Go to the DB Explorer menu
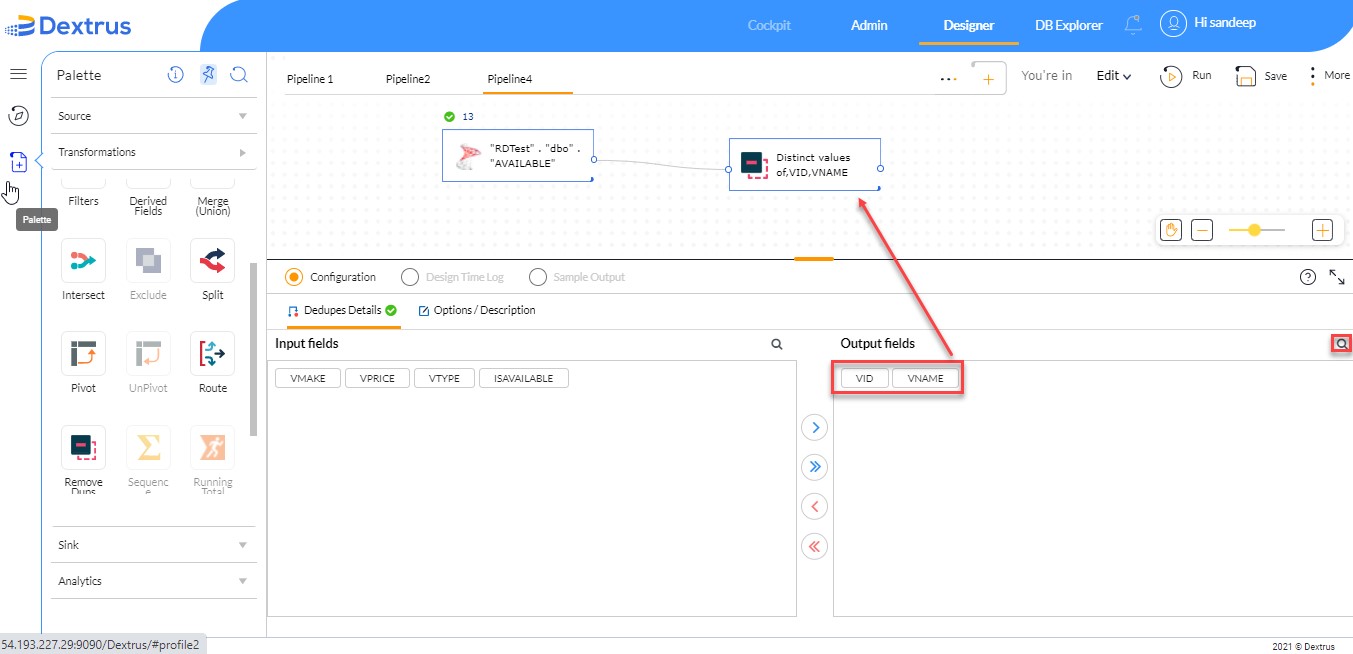 pos(1069,25)
